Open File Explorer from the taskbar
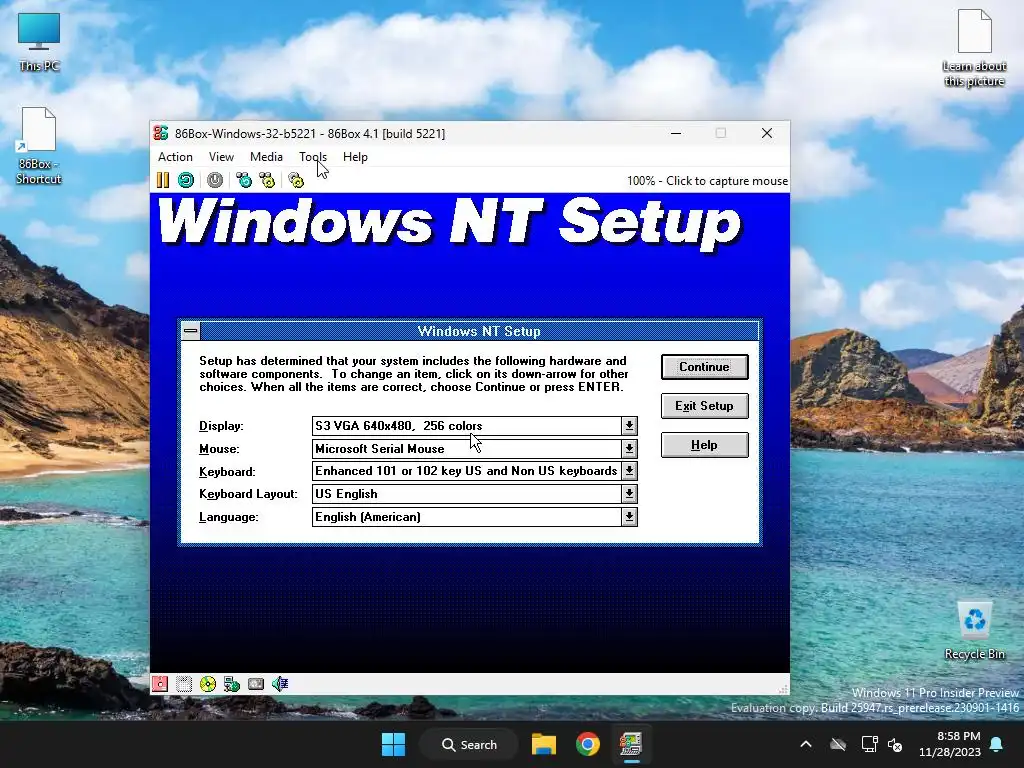The width and height of the screenshot is (1024, 768). [544, 744]
